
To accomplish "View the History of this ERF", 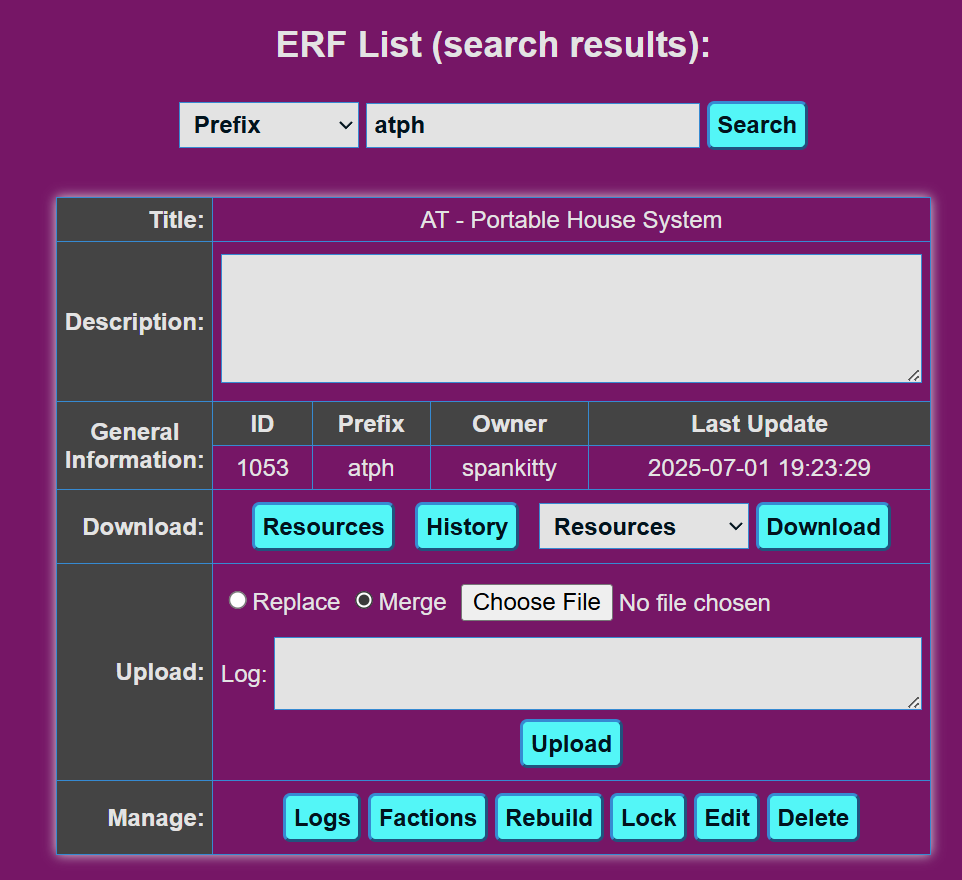I will (466, 527).
